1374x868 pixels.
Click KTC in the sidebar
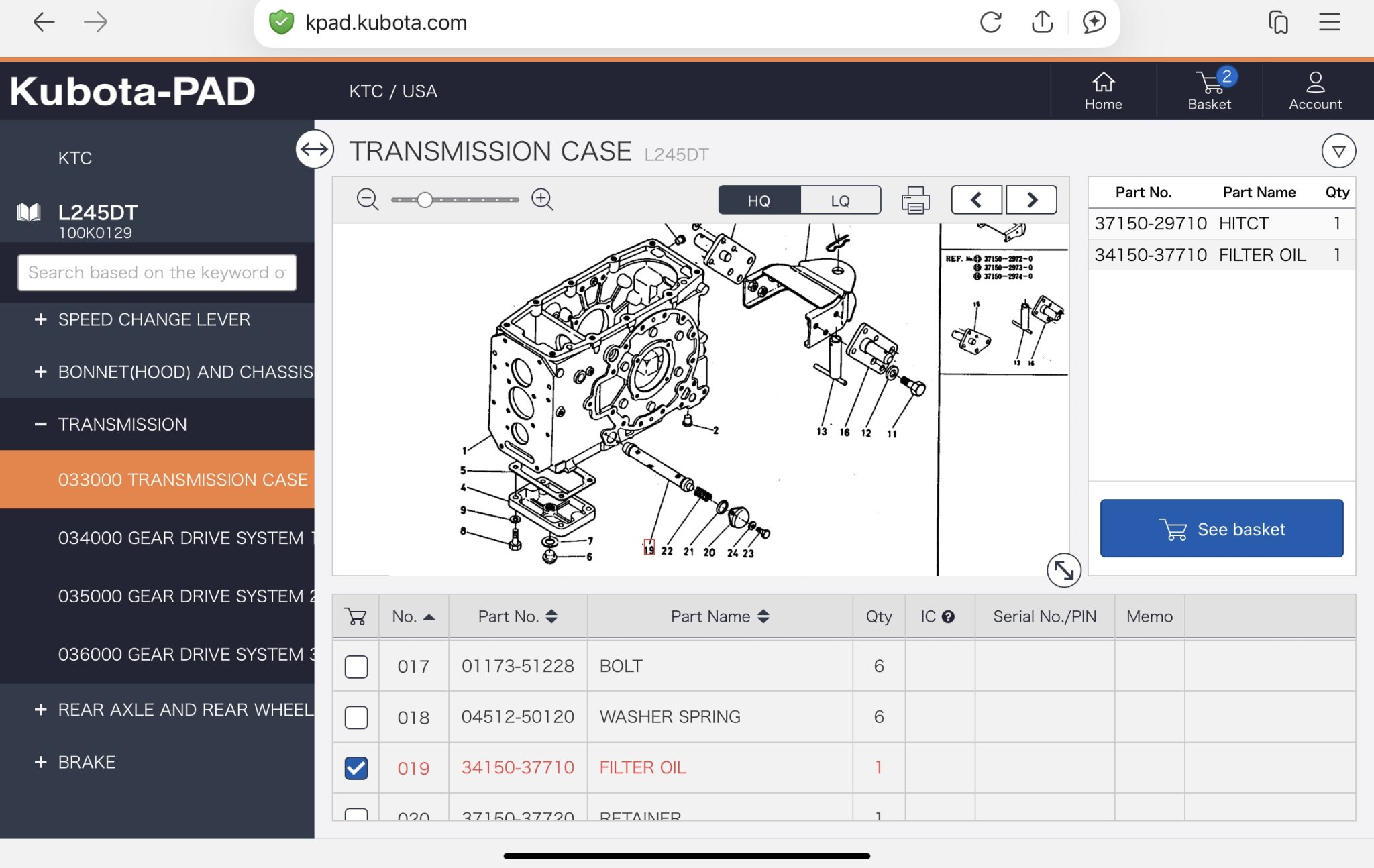tap(74, 158)
